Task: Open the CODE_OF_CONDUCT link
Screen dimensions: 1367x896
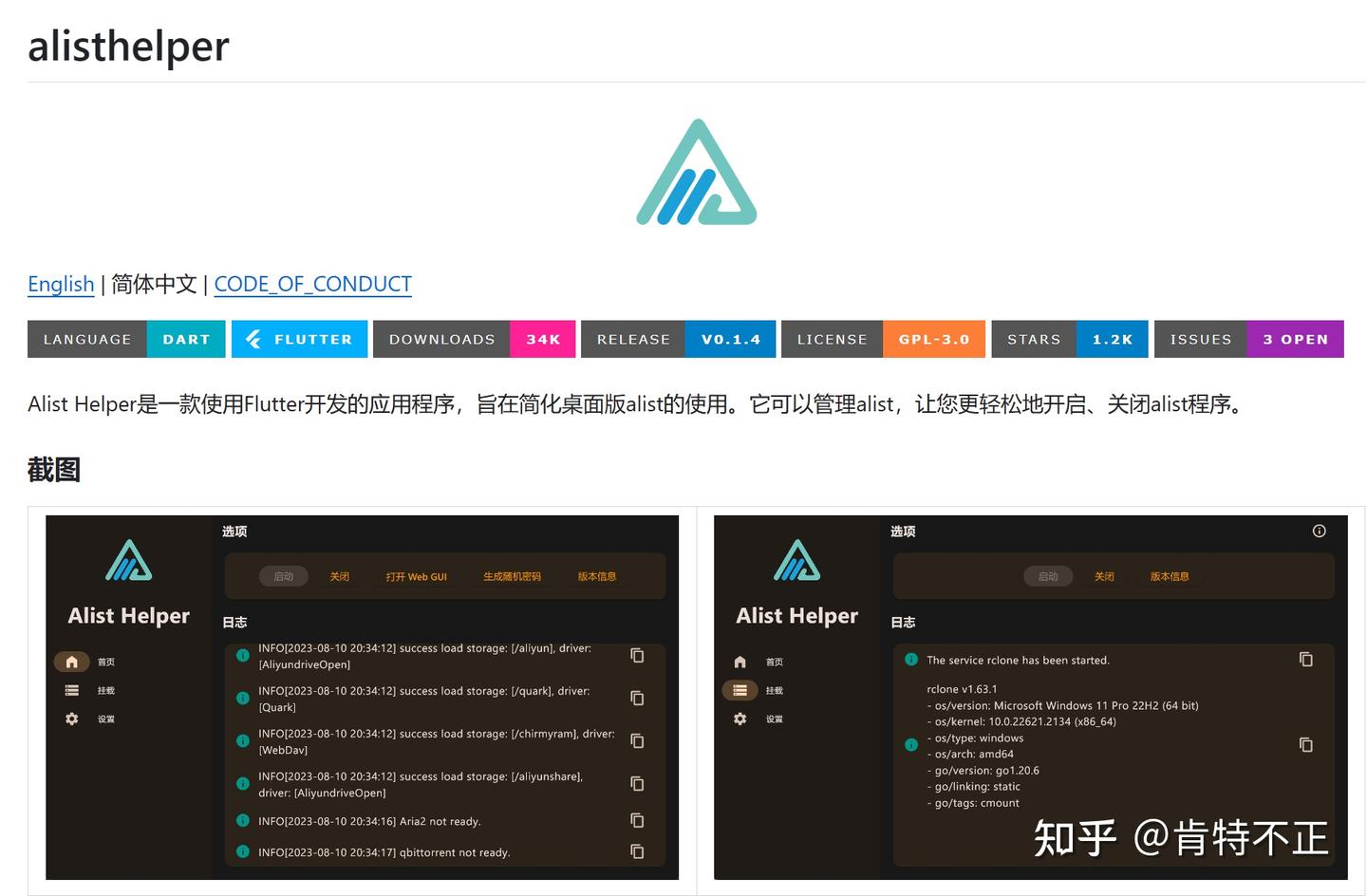Action: (x=312, y=284)
